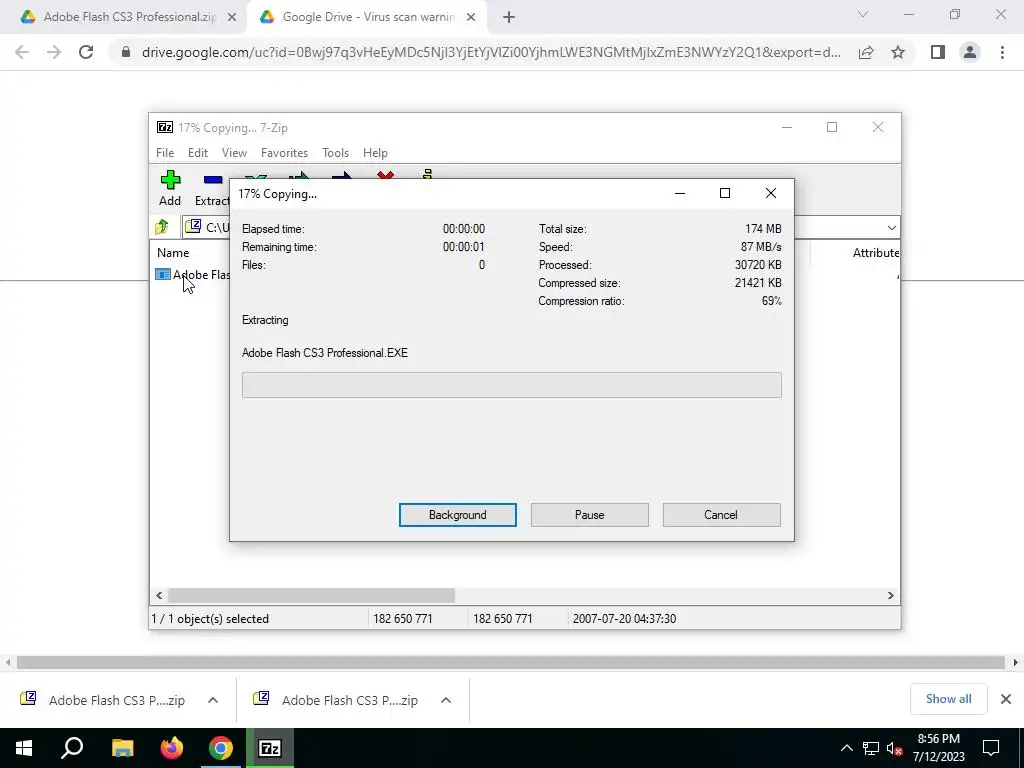Close the Google Drive virus scan tab
This screenshot has width=1024, height=768.
(x=471, y=17)
